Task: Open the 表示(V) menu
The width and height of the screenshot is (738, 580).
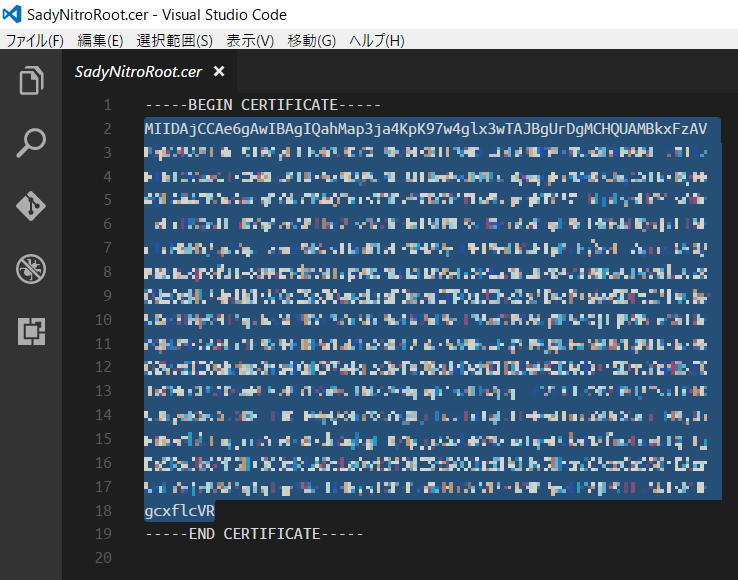Action: pos(250,40)
